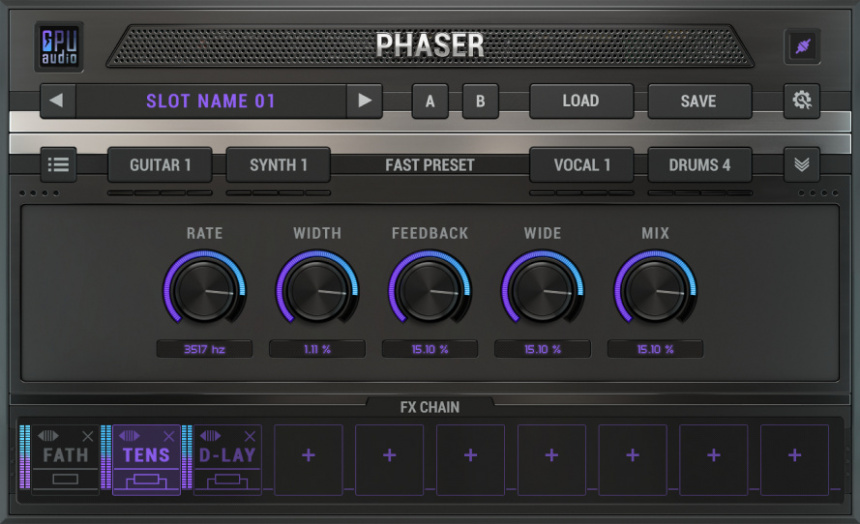This screenshot has height=524, width=860.
Task: Click the move handle on D-LAY slot
Action: [x=211, y=436]
